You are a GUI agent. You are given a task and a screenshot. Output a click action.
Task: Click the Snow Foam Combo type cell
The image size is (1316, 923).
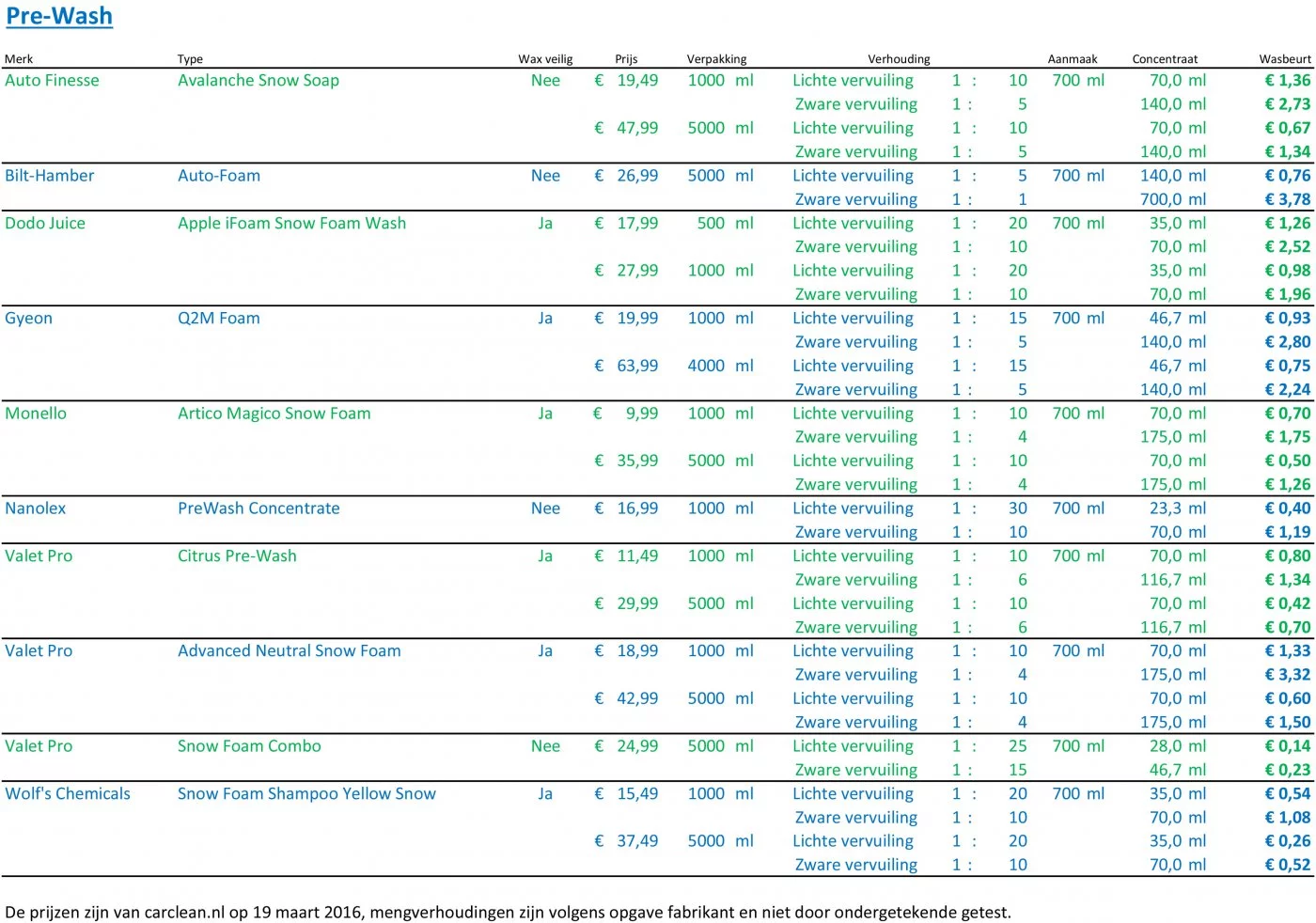(249, 745)
